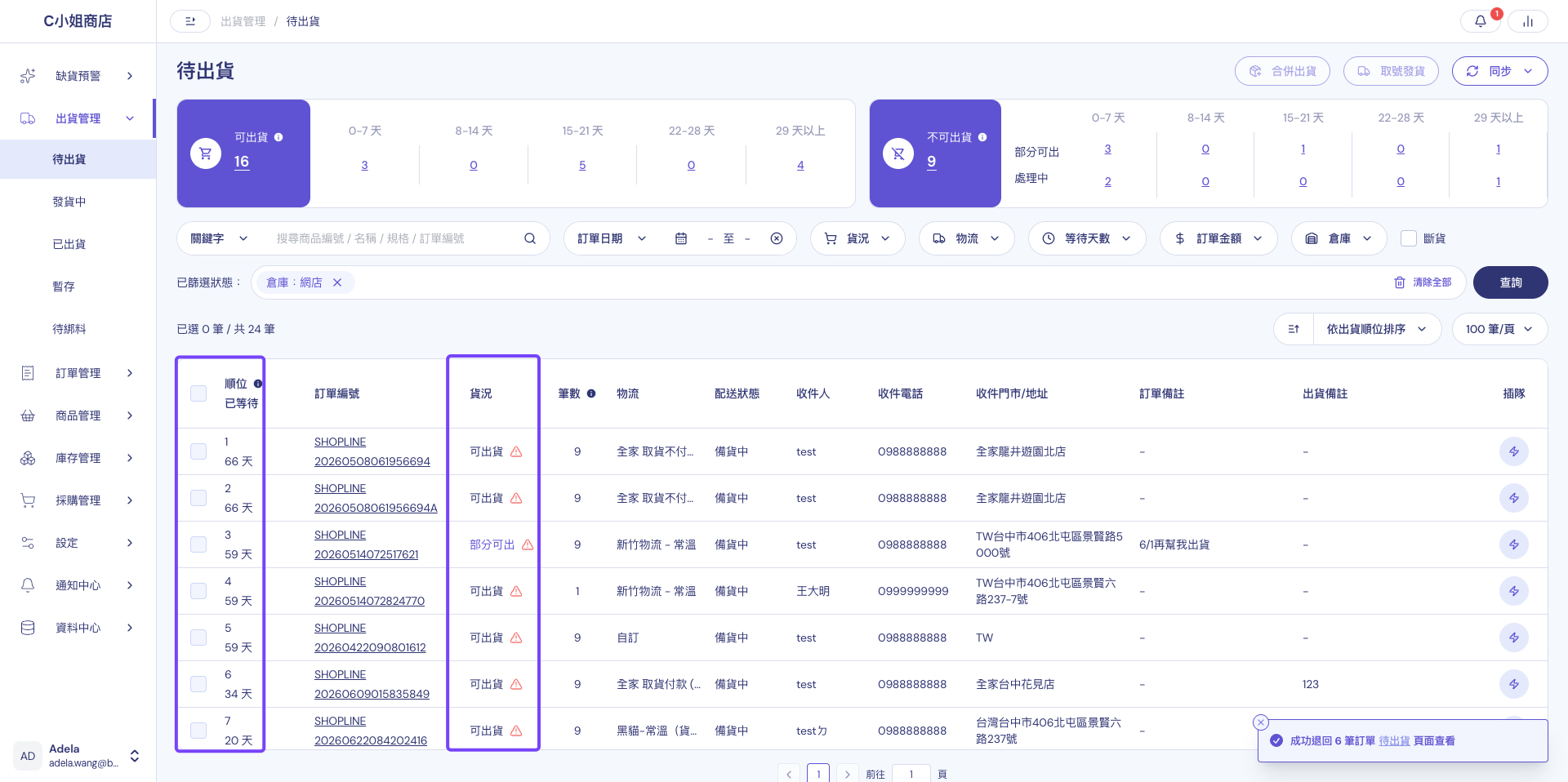Screen dimensions: 1568x782
Task: Open the 訂單金額 filter dropdown
Action: (x=1218, y=238)
